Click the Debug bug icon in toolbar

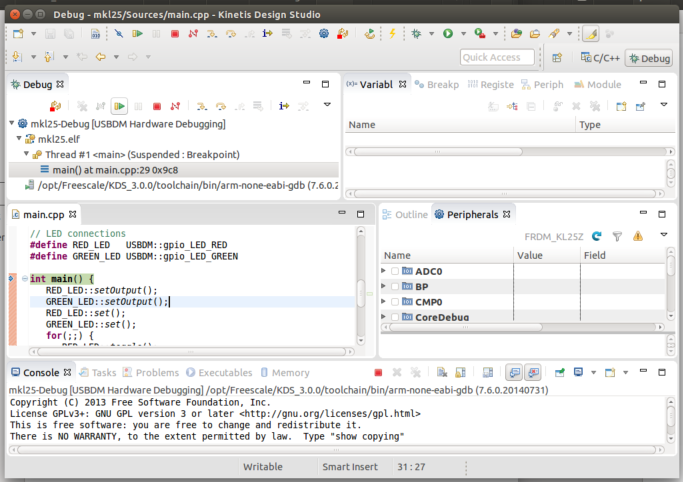click(x=416, y=34)
